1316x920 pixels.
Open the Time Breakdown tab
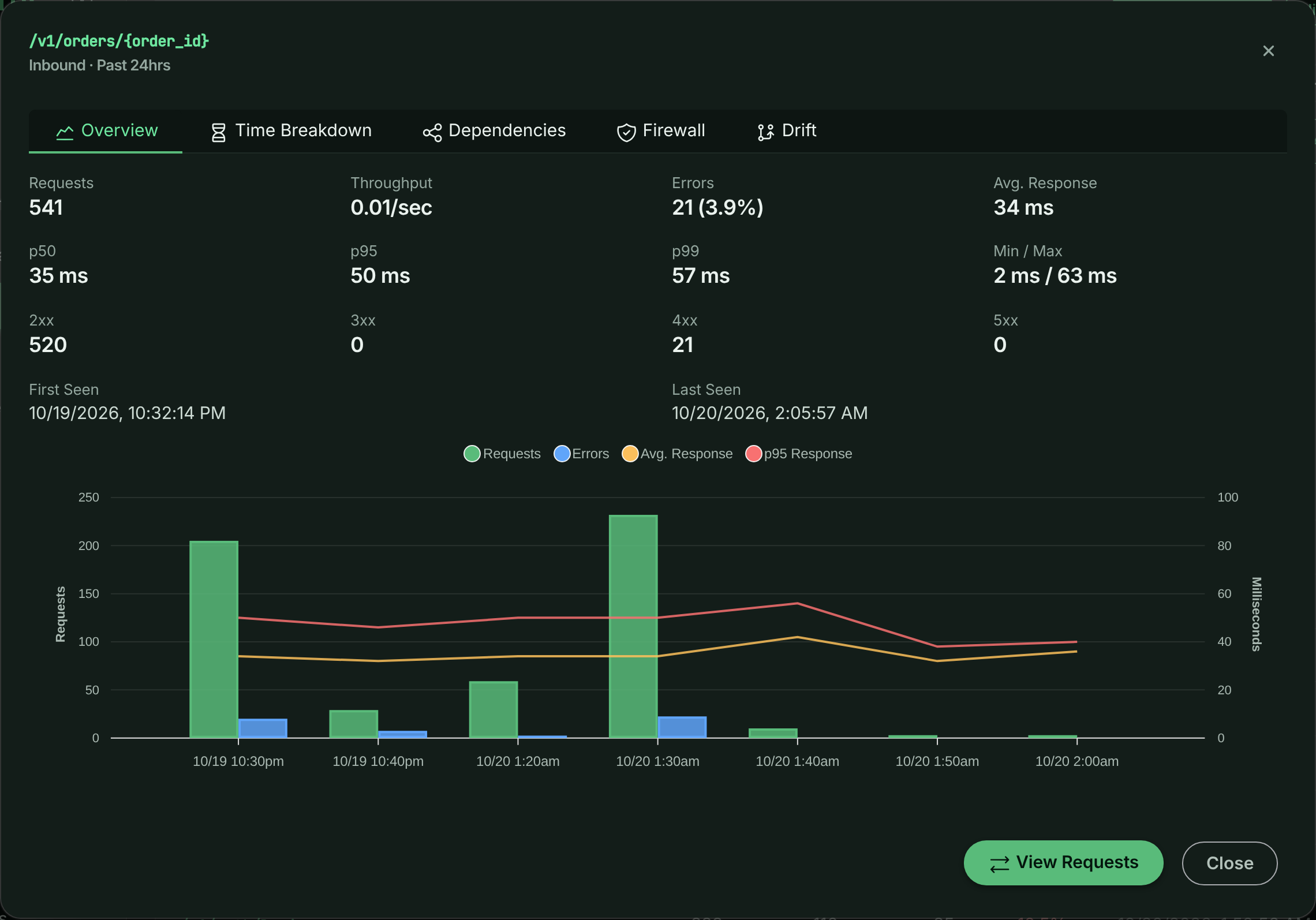(291, 131)
